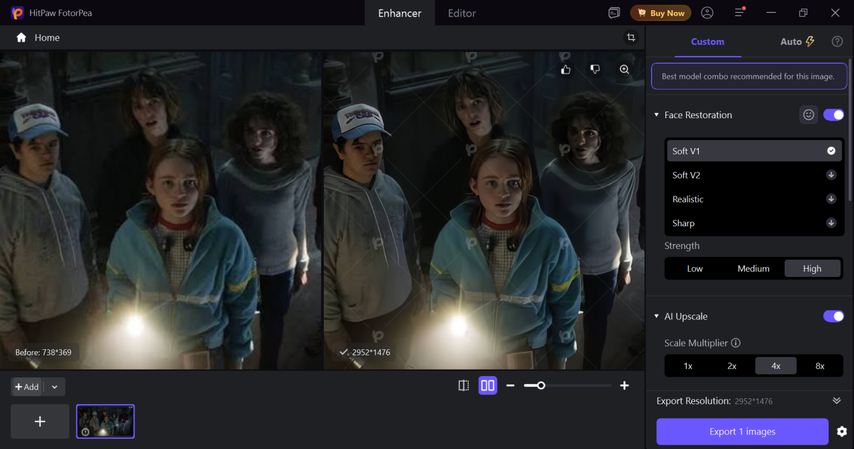Download the Soft V2 model

(831, 175)
